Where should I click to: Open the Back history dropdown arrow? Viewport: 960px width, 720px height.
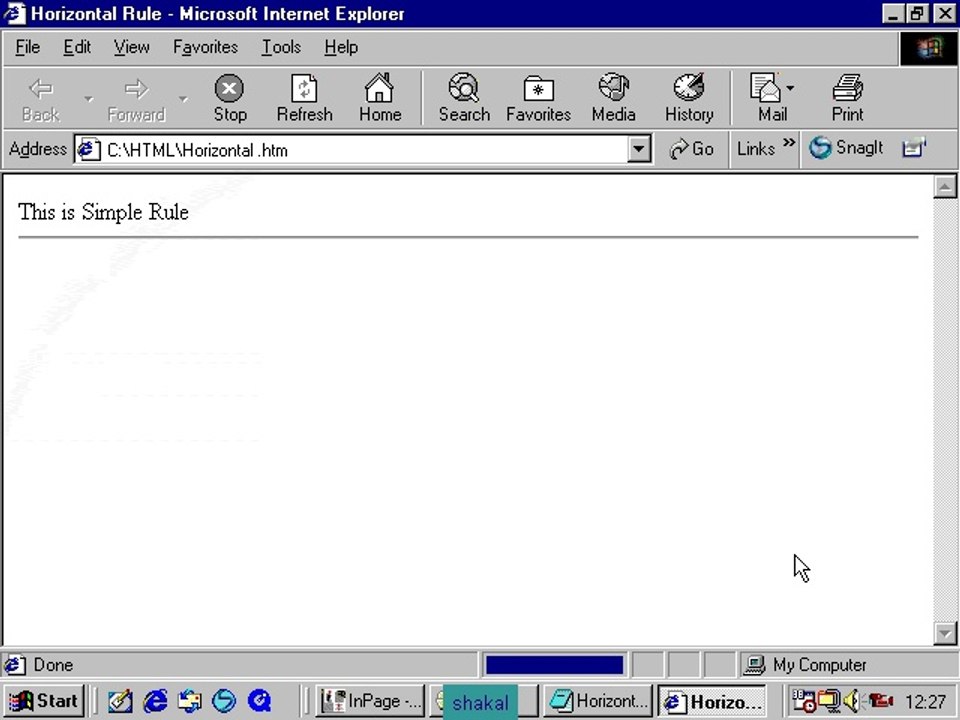click(x=89, y=99)
